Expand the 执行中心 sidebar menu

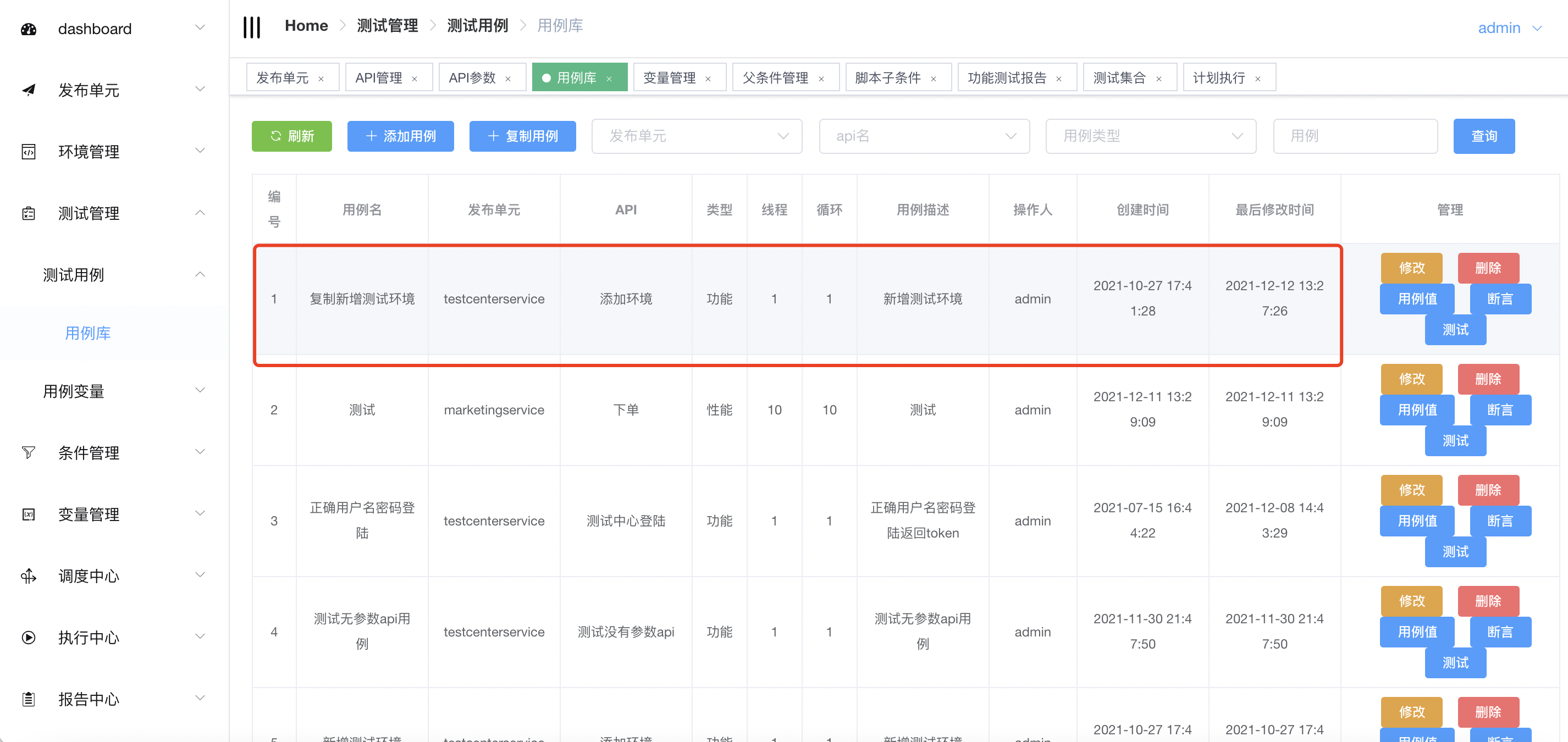coord(200,636)
